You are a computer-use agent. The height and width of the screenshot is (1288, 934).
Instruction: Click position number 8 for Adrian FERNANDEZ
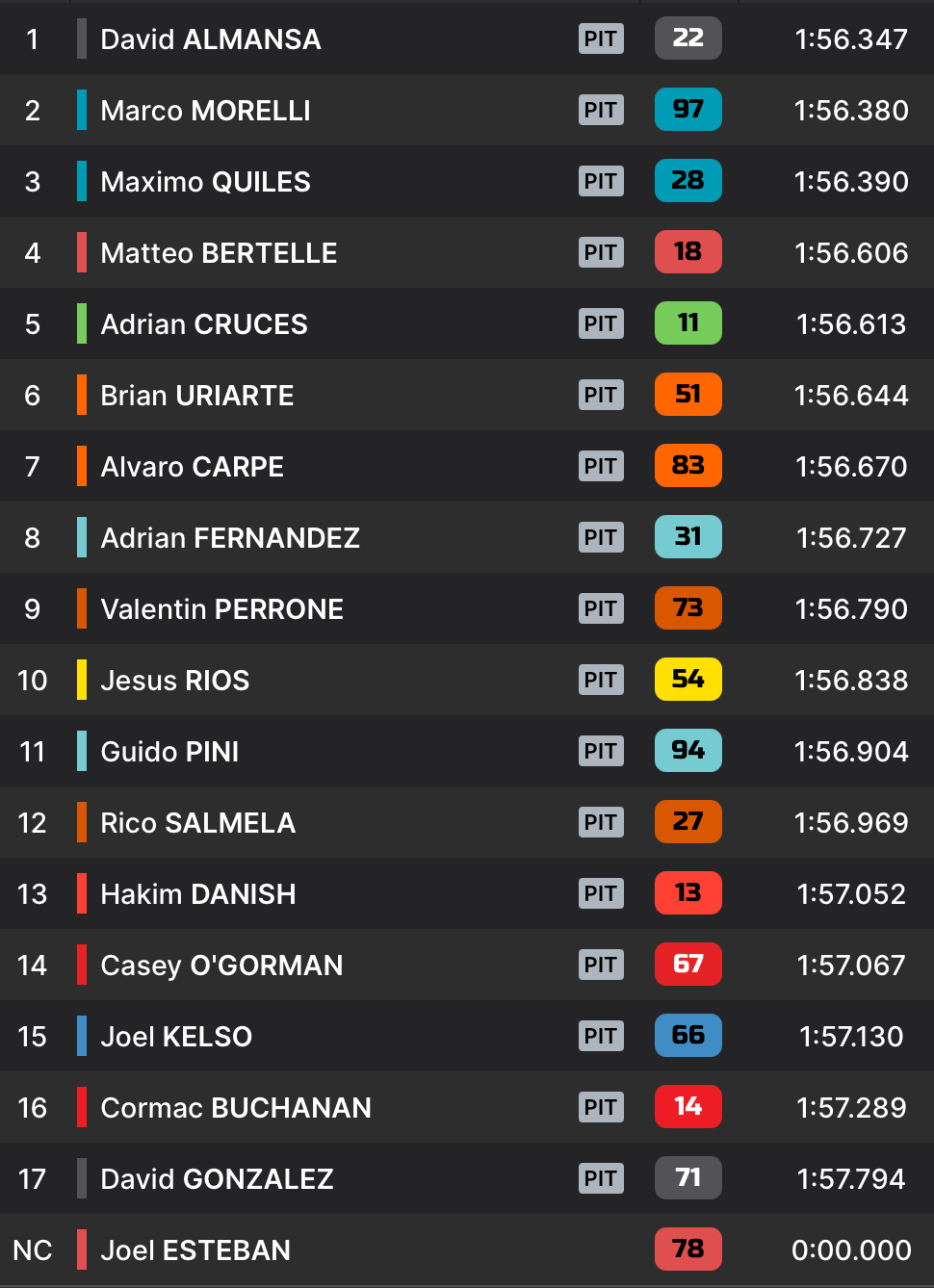coord(33,538)
